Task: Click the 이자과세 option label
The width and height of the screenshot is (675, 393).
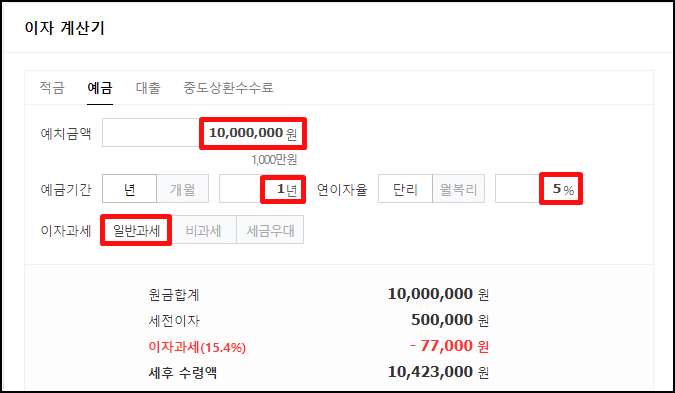Action: 66,231
